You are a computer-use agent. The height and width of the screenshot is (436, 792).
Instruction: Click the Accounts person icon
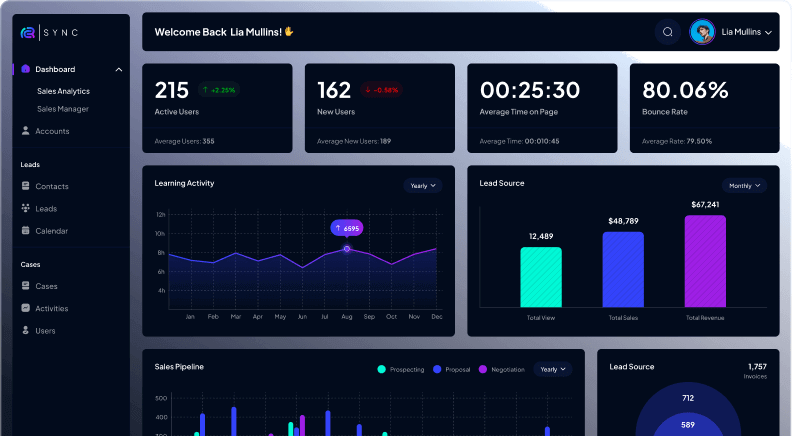coord(25,130)
